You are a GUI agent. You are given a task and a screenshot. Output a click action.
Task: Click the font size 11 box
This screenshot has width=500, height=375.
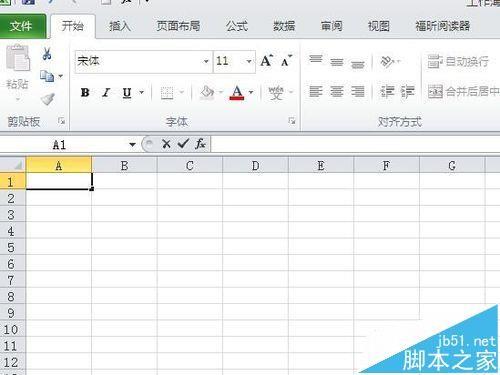[x=228, y=61]
